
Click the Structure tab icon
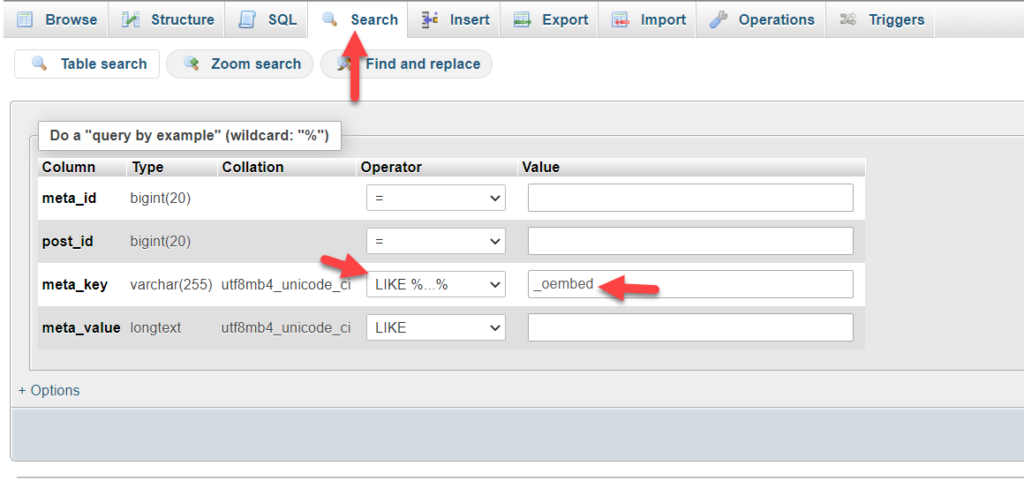[x=131, y=20]
